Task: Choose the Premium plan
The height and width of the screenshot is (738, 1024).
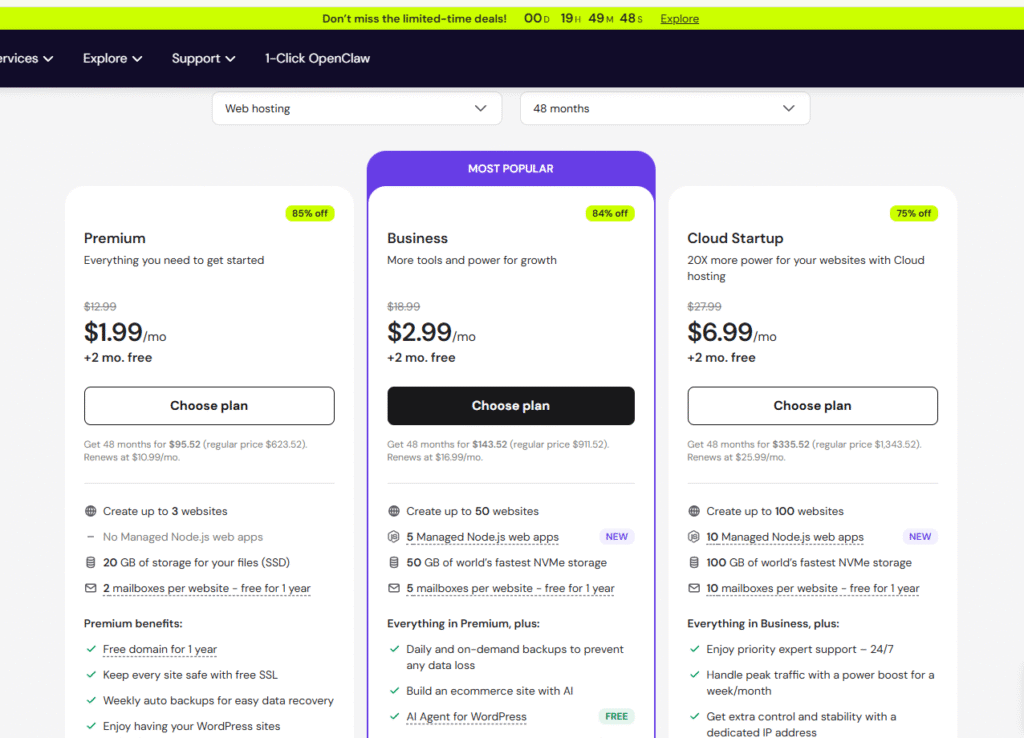Action: point(209,406)
